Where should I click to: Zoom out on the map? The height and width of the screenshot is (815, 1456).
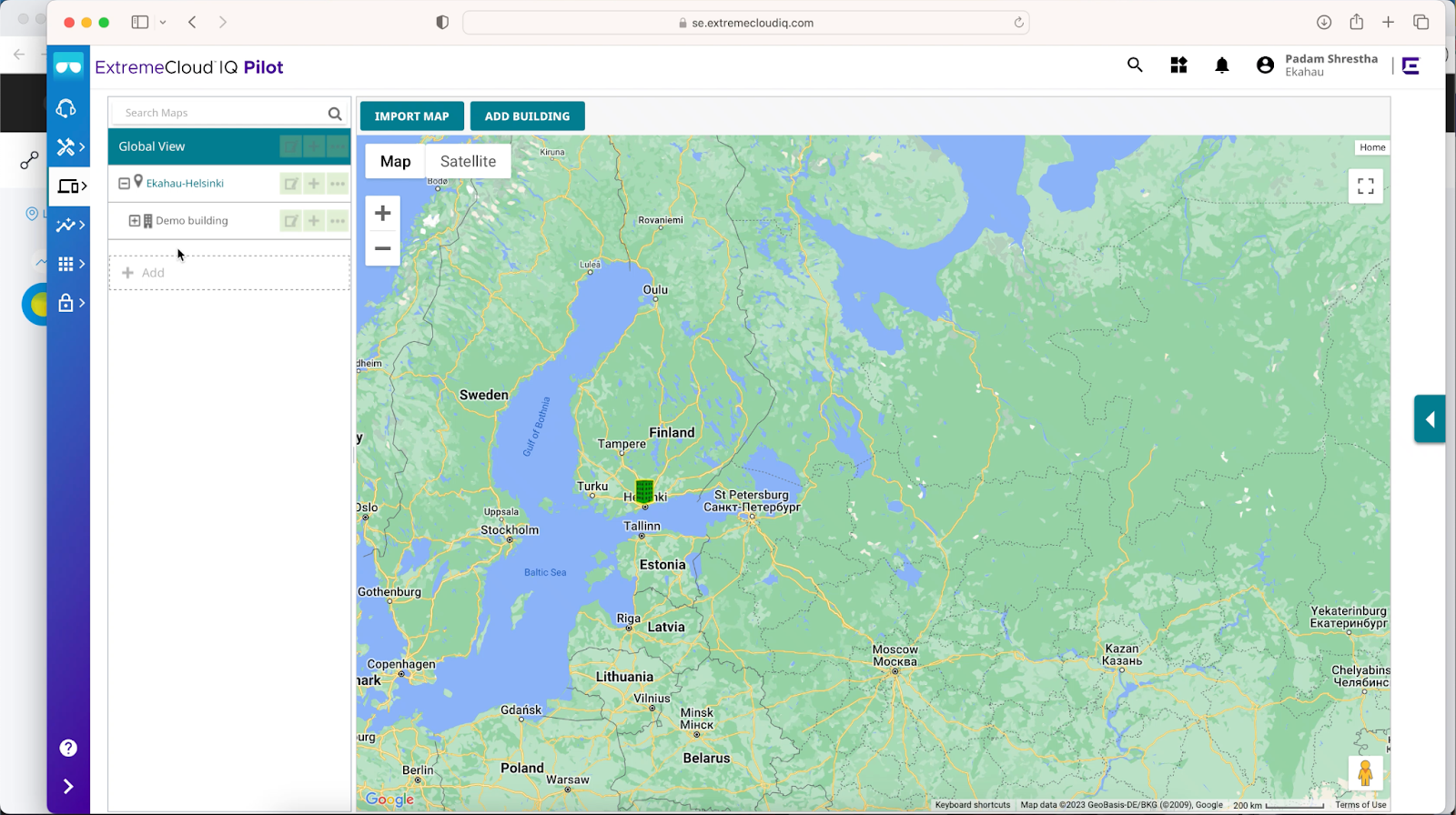(x=383, y=248)
